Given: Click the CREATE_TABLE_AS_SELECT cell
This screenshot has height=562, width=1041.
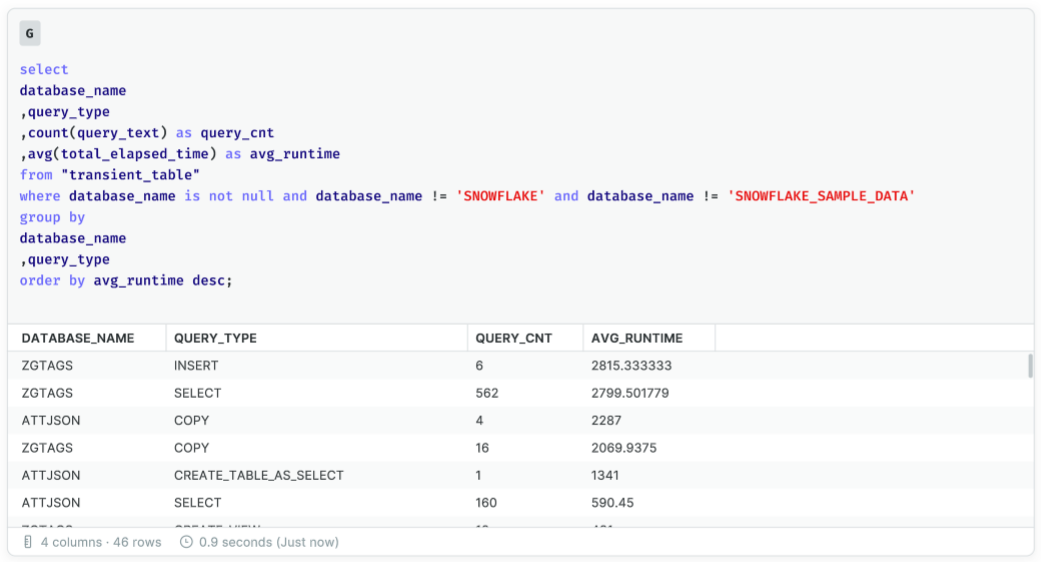Looking at the screenshot, I should [259, 475].
